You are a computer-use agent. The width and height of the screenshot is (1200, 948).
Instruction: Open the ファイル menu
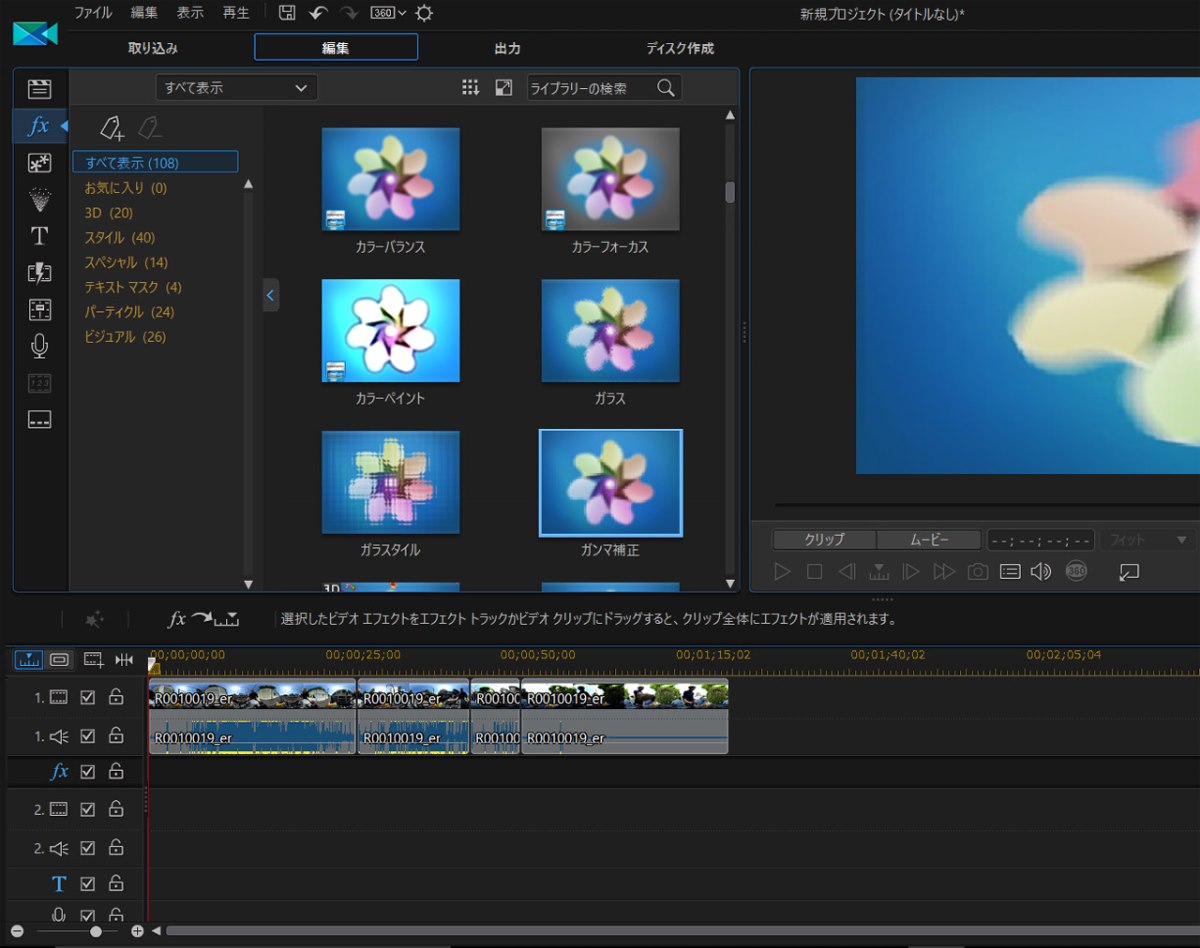pyautogui.click(x=93, y=13)
